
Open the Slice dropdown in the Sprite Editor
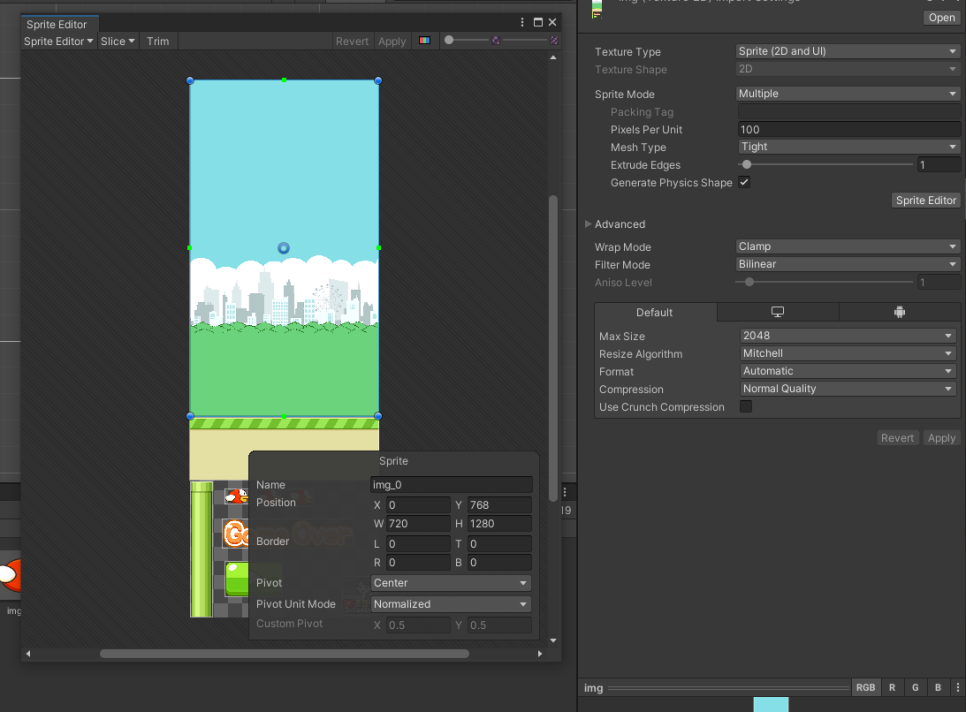pos(117,41)
